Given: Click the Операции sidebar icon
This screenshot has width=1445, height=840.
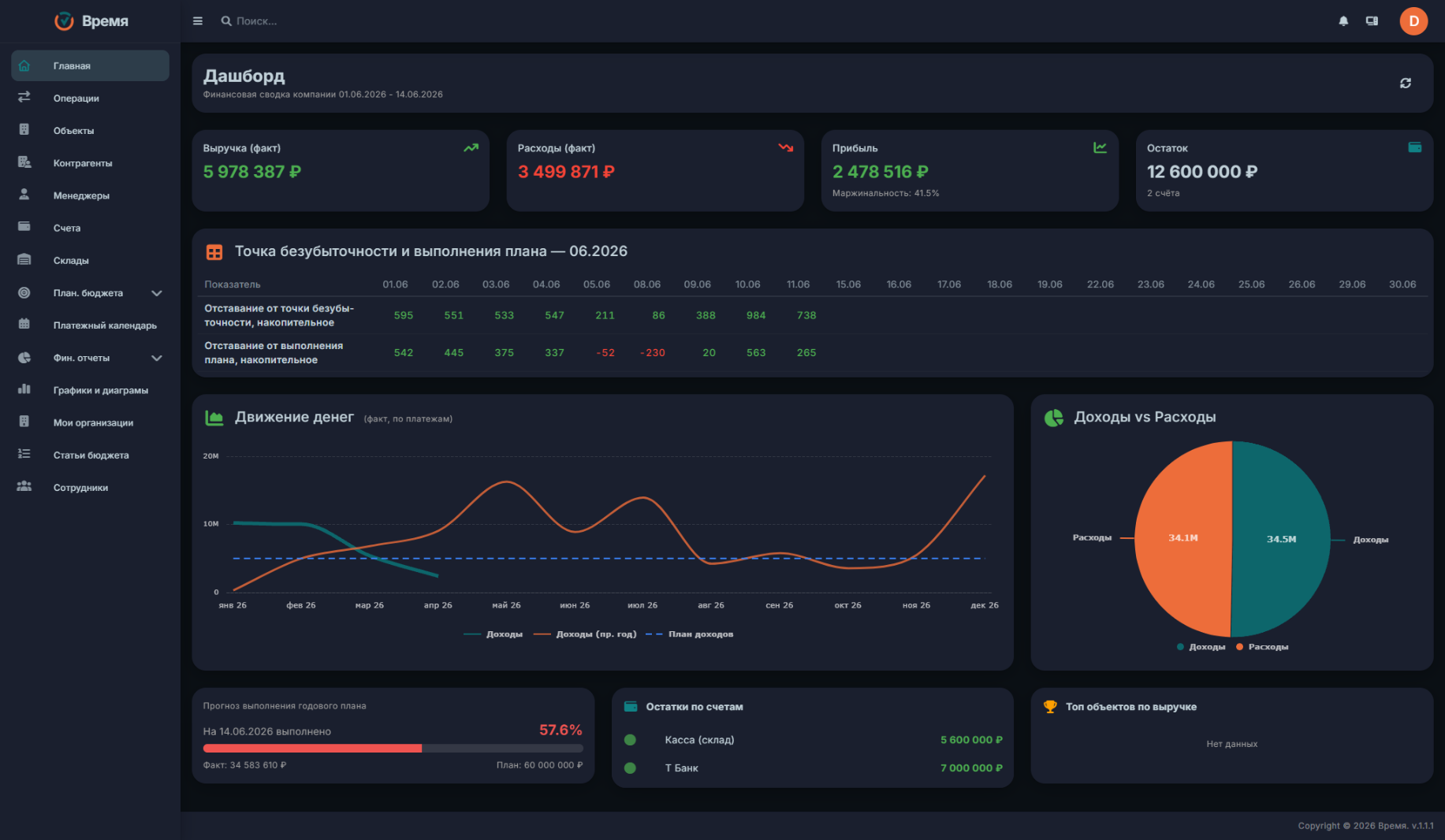Looking at the screenshot, I should [x=24, y=98].
